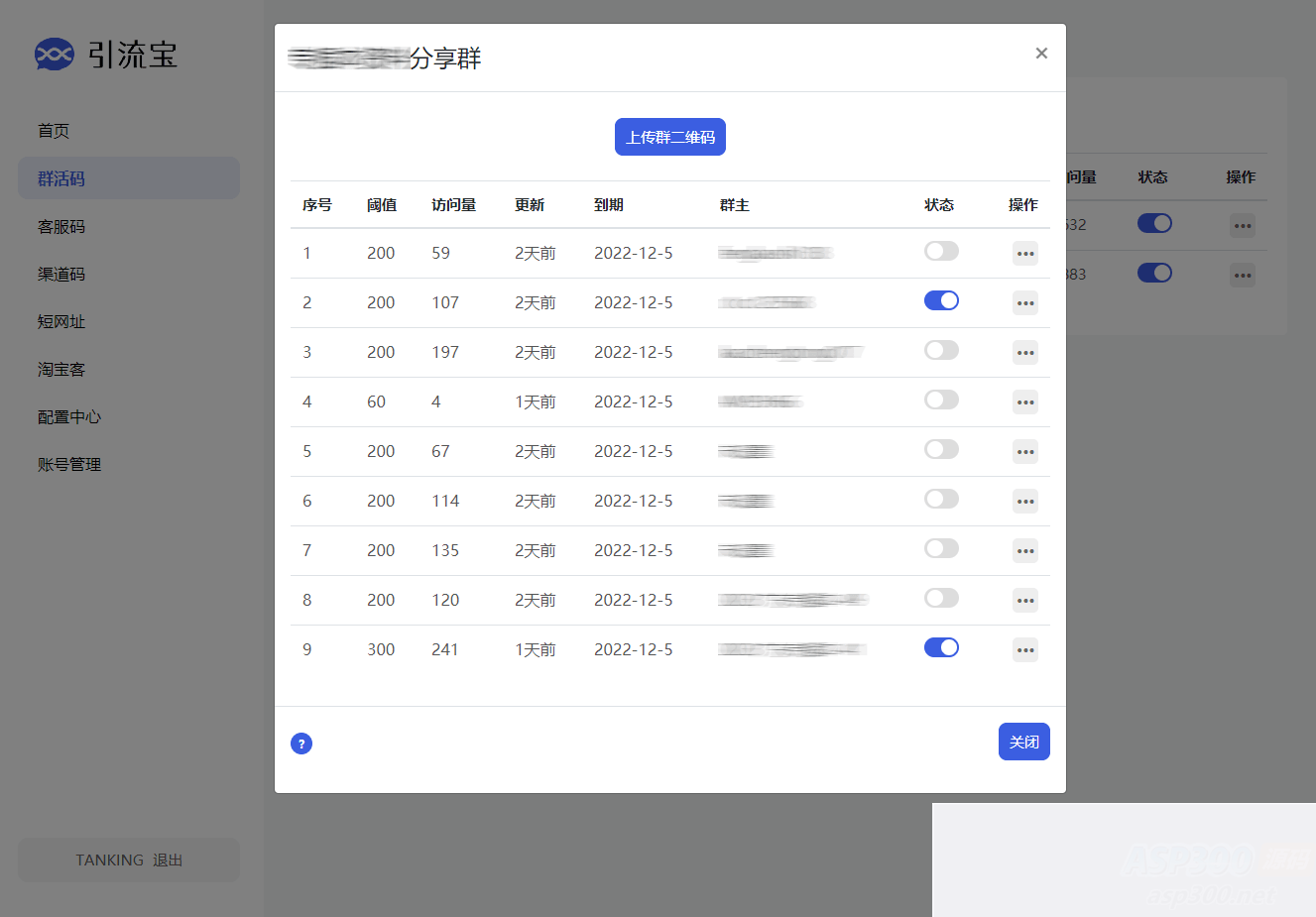Expand the row 5 actions dropdown
Viewport: 1316px width, 917px height.
pyautogui.click(x=1024, y=452)
